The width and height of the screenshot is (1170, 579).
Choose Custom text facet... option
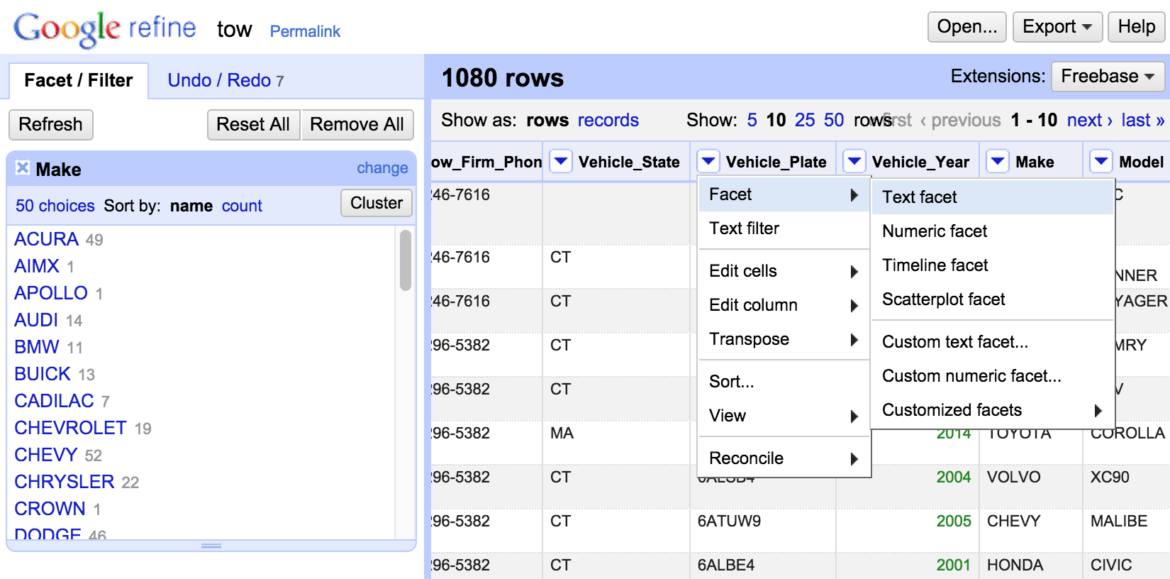click(x=992, y=342)
